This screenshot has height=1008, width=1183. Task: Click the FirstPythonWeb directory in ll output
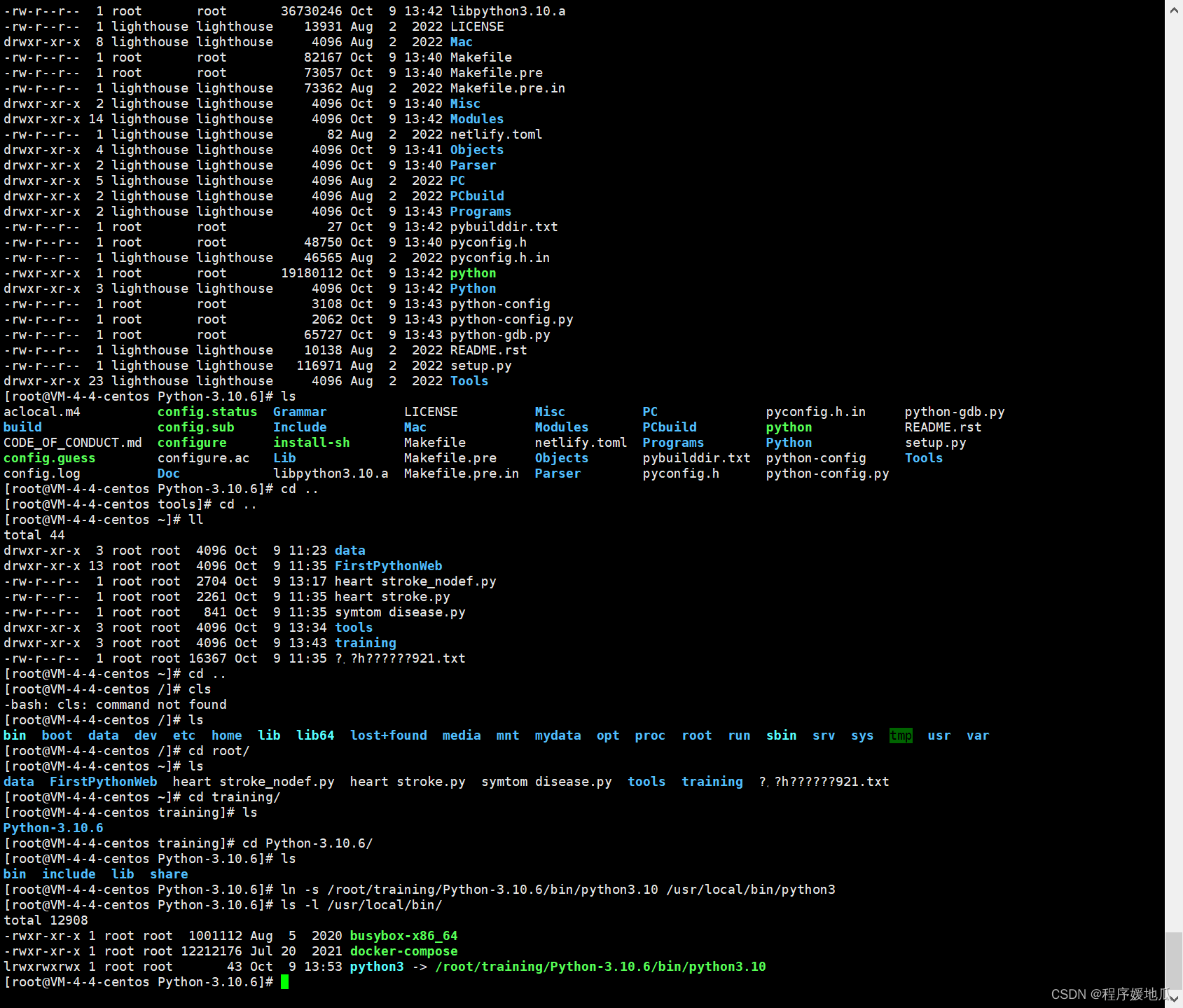click(388, 566)
